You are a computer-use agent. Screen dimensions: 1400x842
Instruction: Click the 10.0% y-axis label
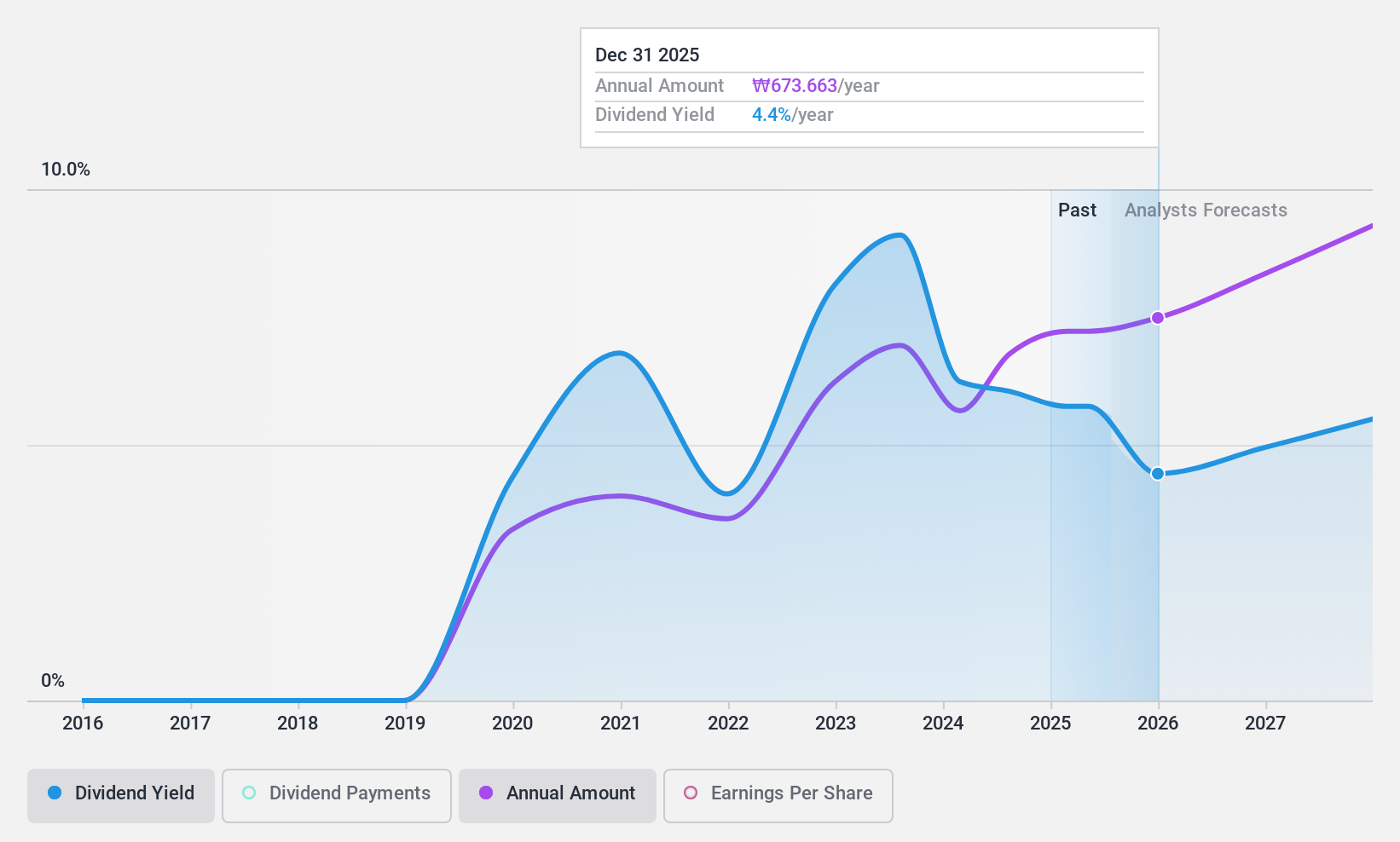point(66,170)
